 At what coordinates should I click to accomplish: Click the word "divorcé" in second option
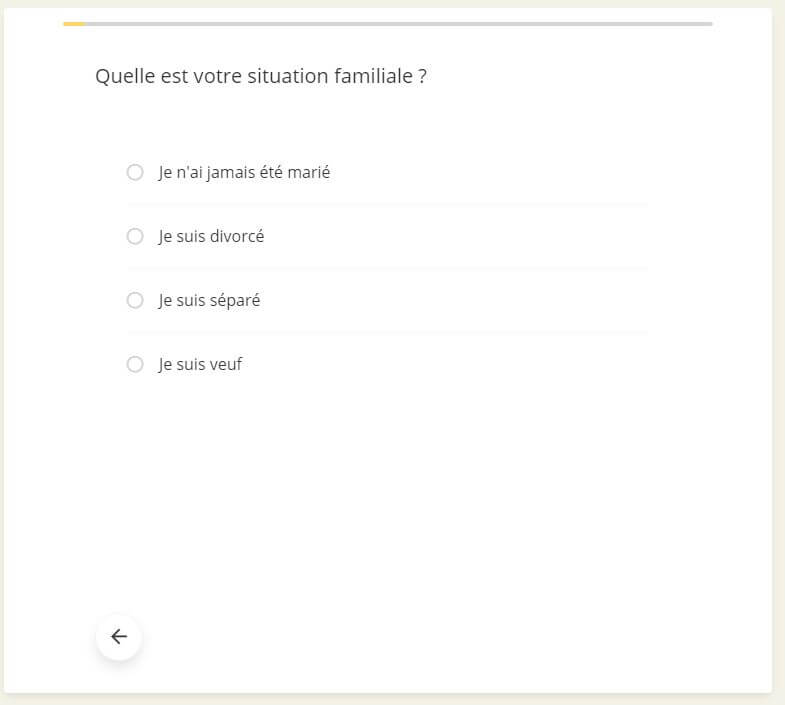point(237,236)
